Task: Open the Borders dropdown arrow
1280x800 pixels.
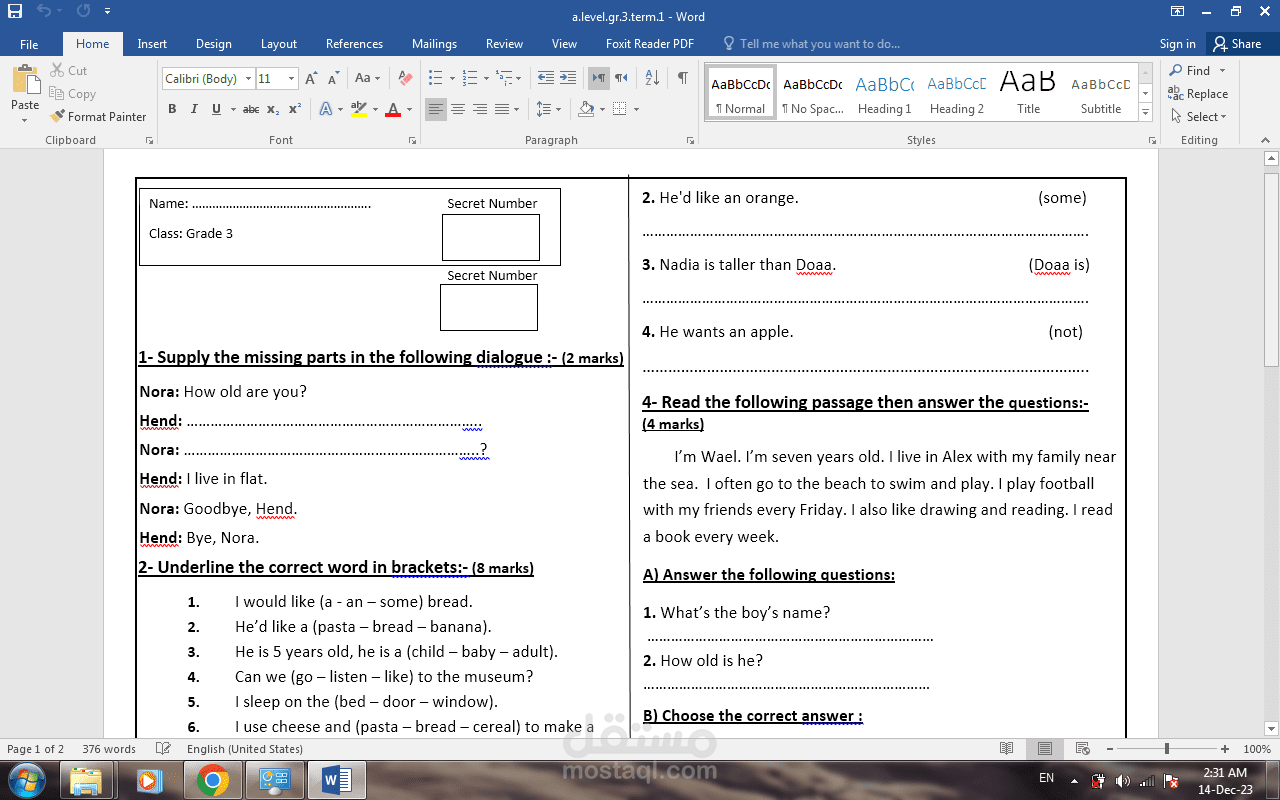Action: (636, 109)
